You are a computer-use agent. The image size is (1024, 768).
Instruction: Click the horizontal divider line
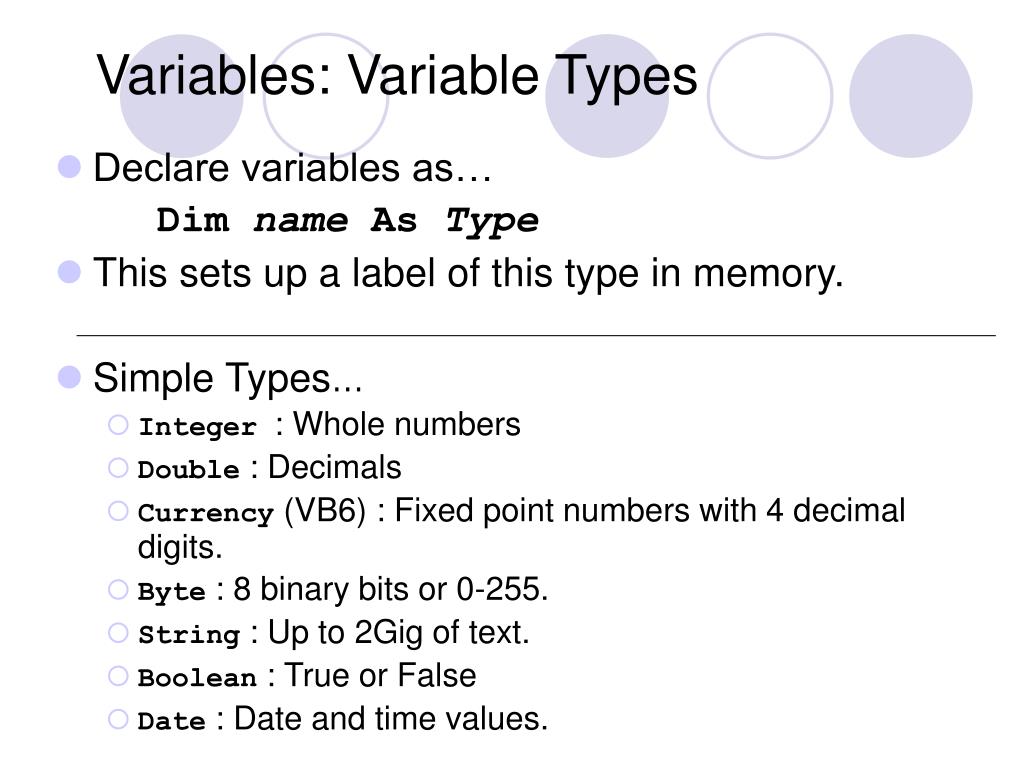point(536,335)
